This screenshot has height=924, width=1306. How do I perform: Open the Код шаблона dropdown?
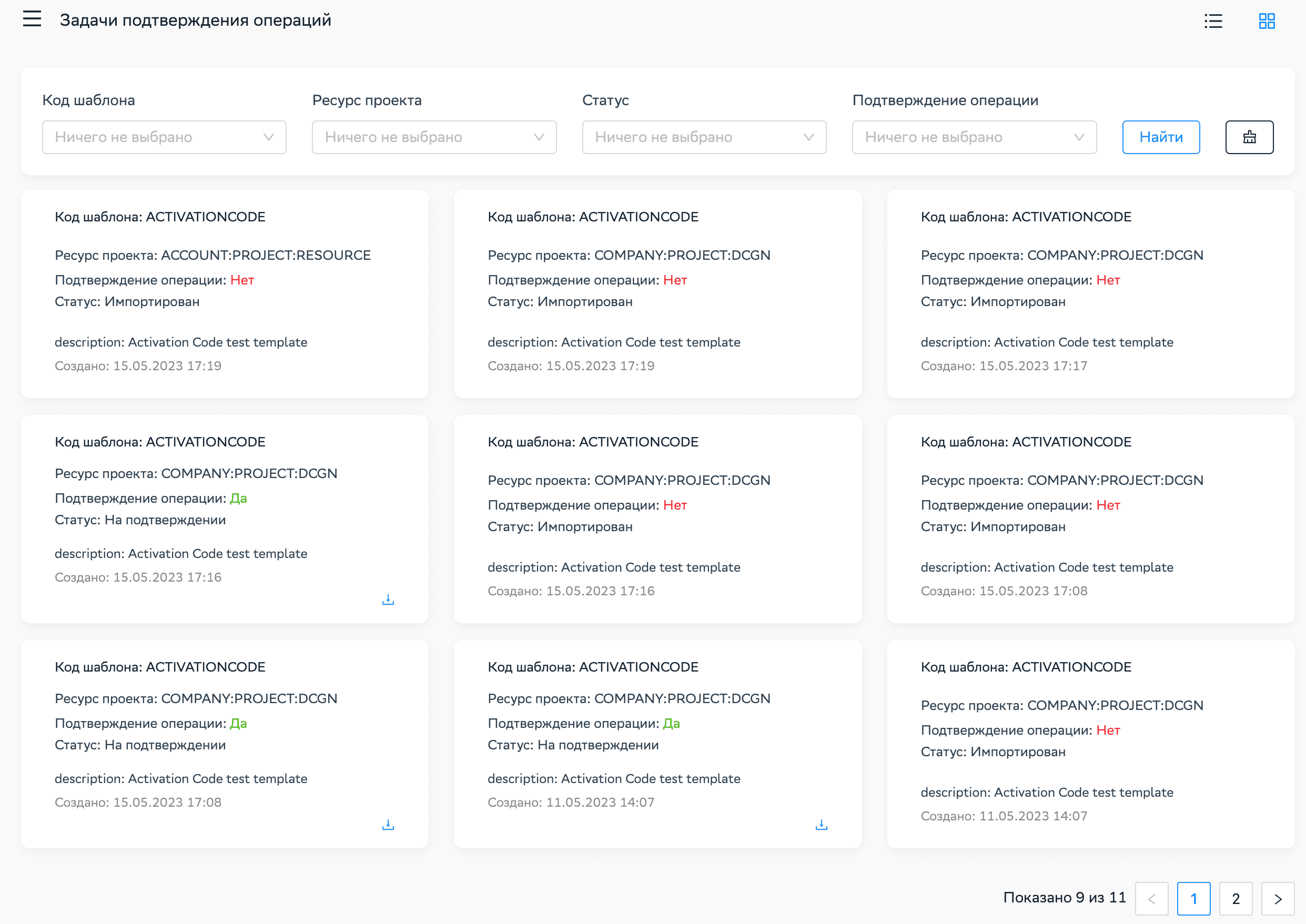point(164,137)
